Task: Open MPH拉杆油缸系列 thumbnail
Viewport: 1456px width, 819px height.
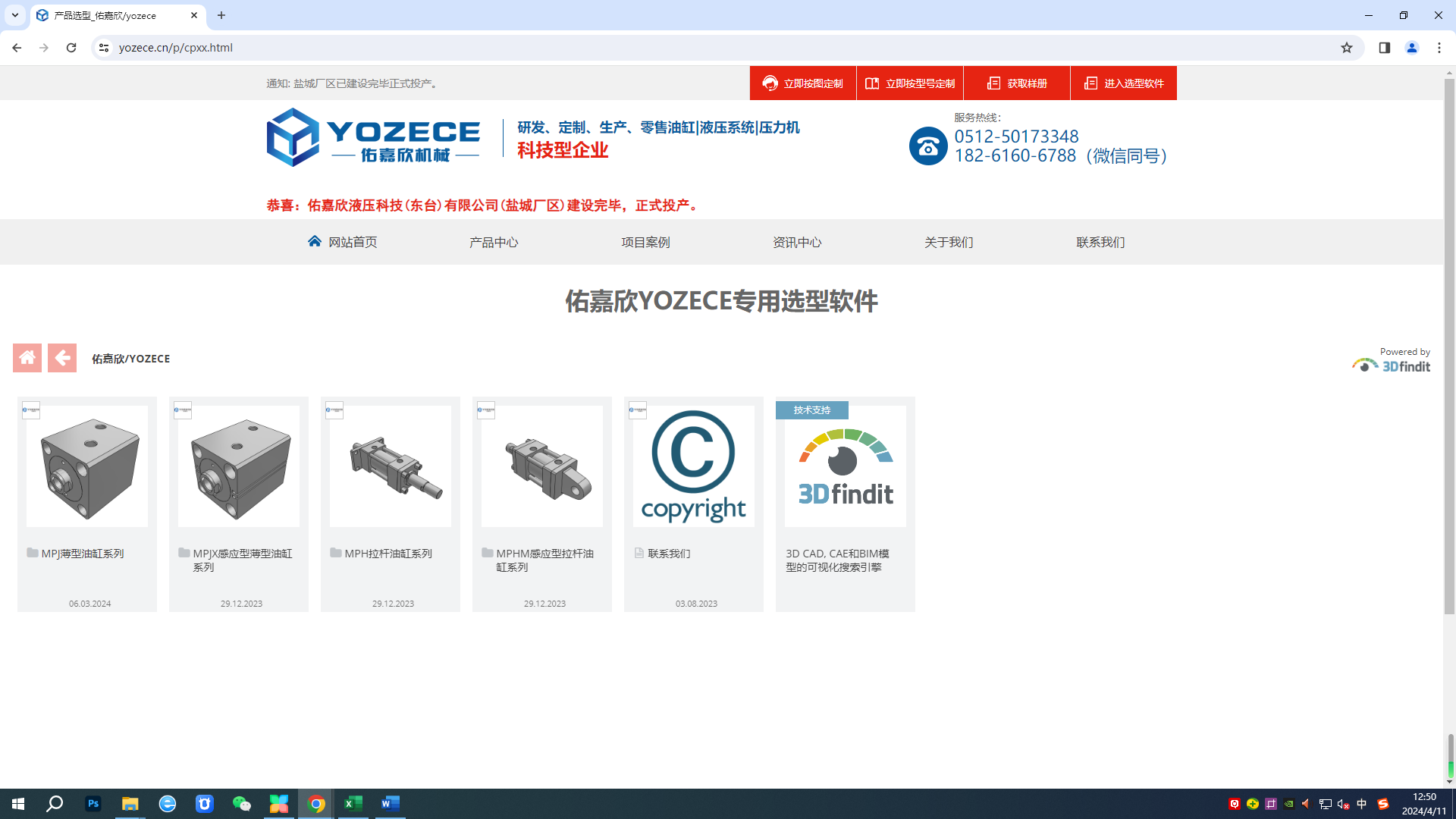Action: [x=391, y=466]
